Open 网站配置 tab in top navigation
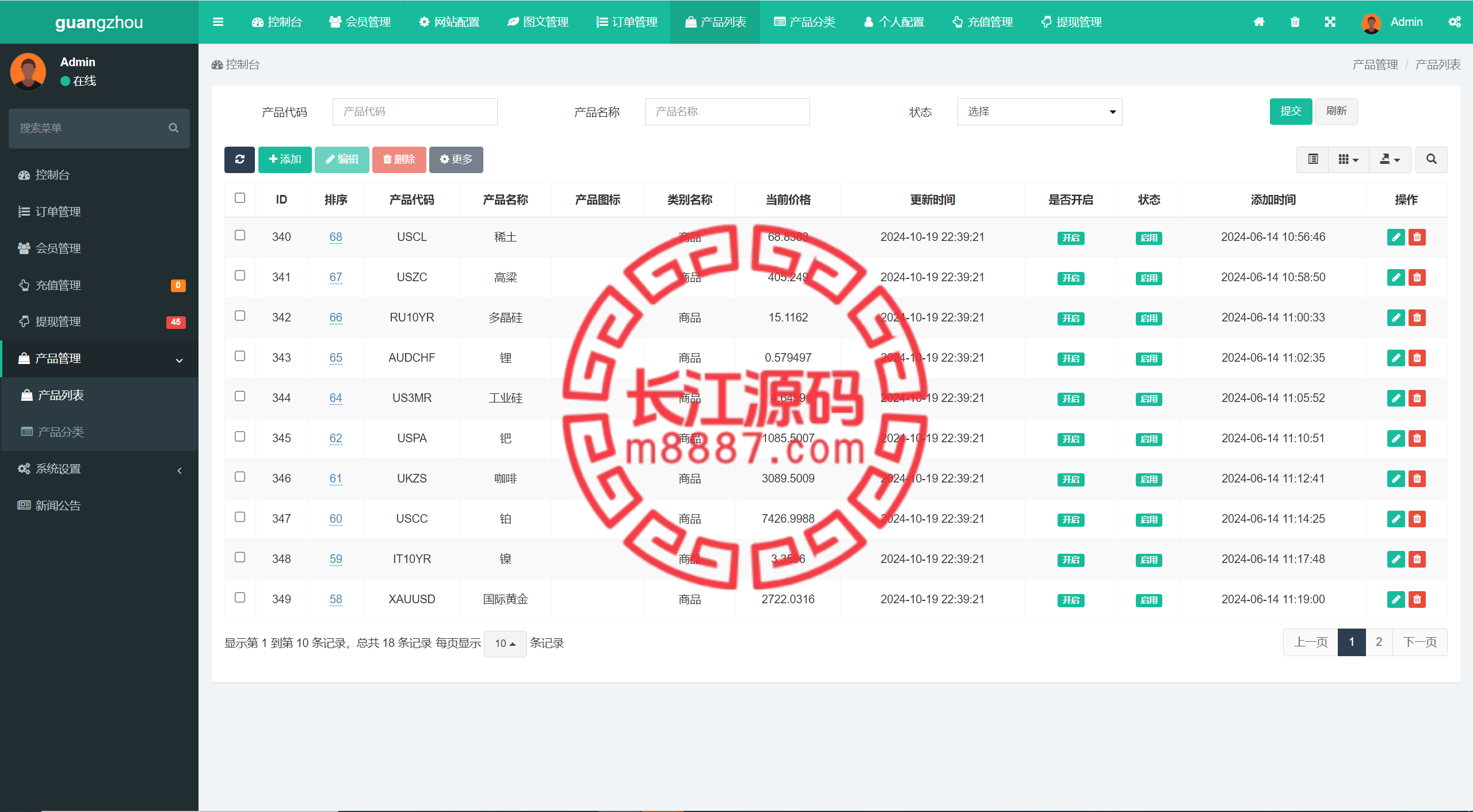This screenshot has height=812, width=1473. (449, 22)
